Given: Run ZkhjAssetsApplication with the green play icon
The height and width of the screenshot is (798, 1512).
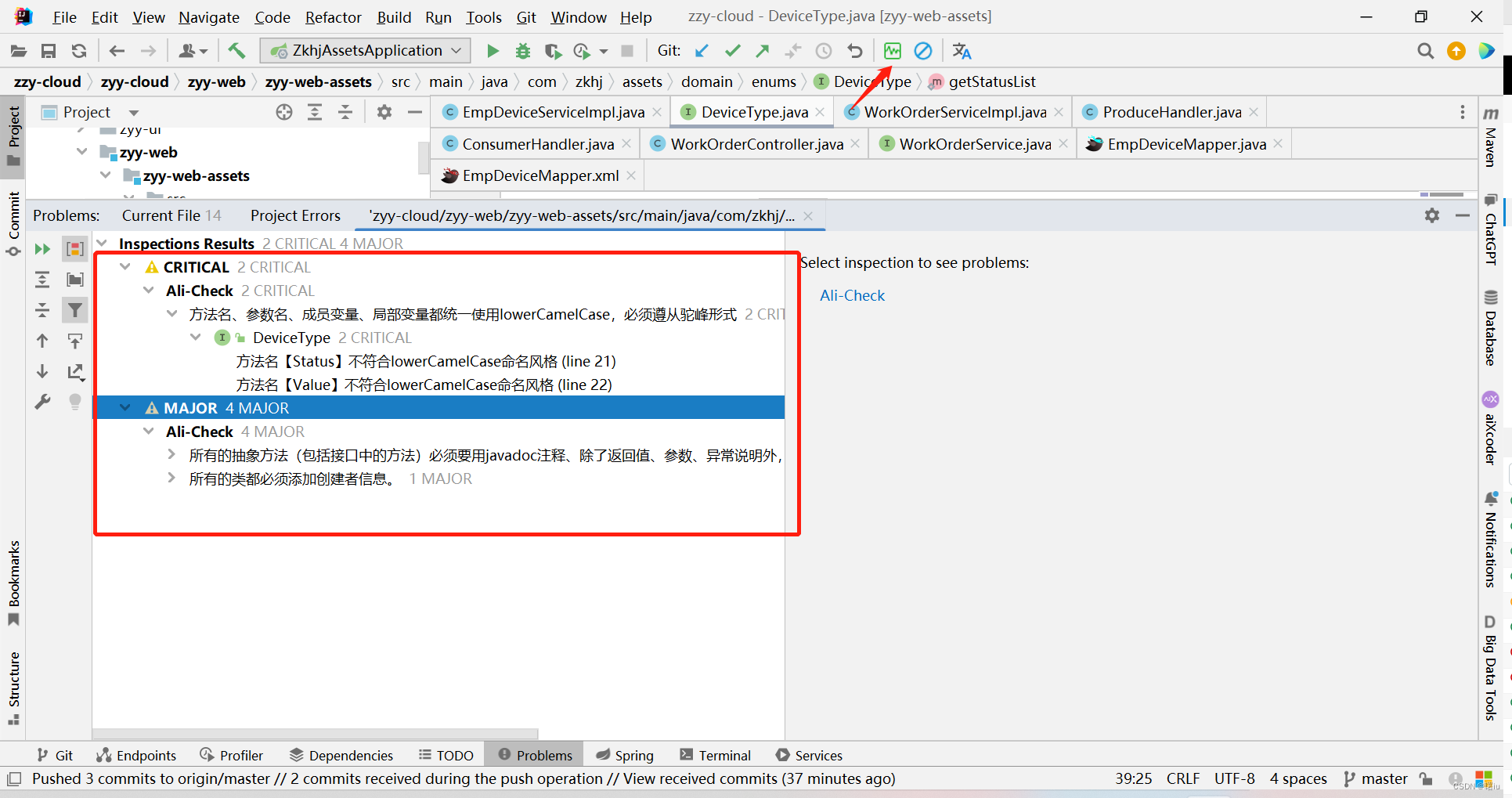Looking at the screenshot, I should tap(493, 51).
